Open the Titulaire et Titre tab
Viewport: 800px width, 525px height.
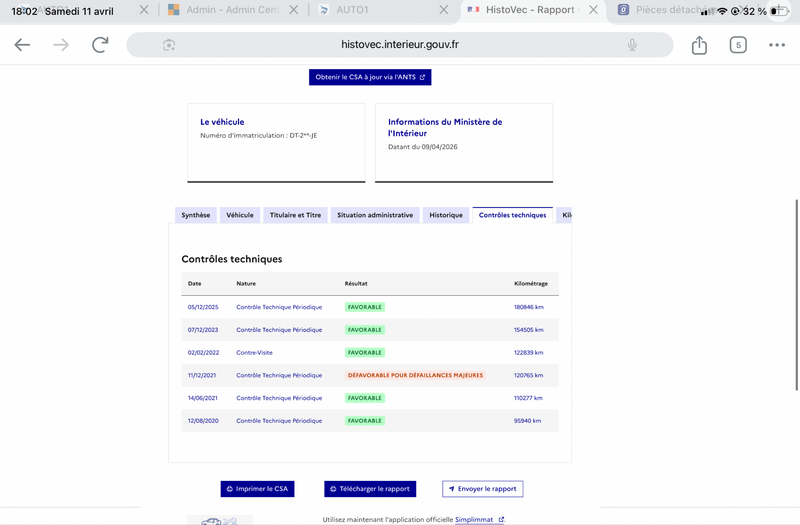[x=295, y=215]
